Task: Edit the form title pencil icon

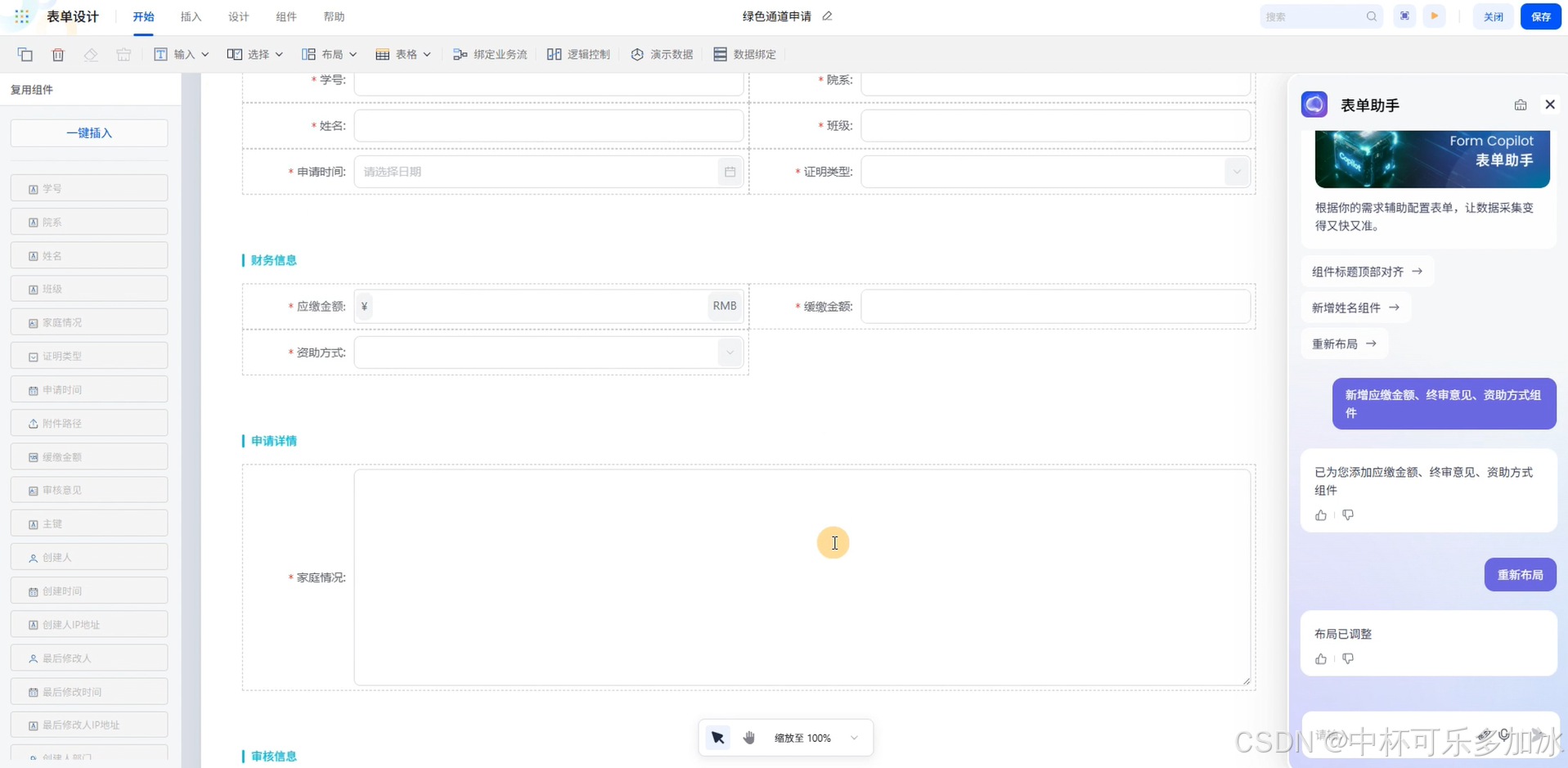Action: click(x=827, y=16)
